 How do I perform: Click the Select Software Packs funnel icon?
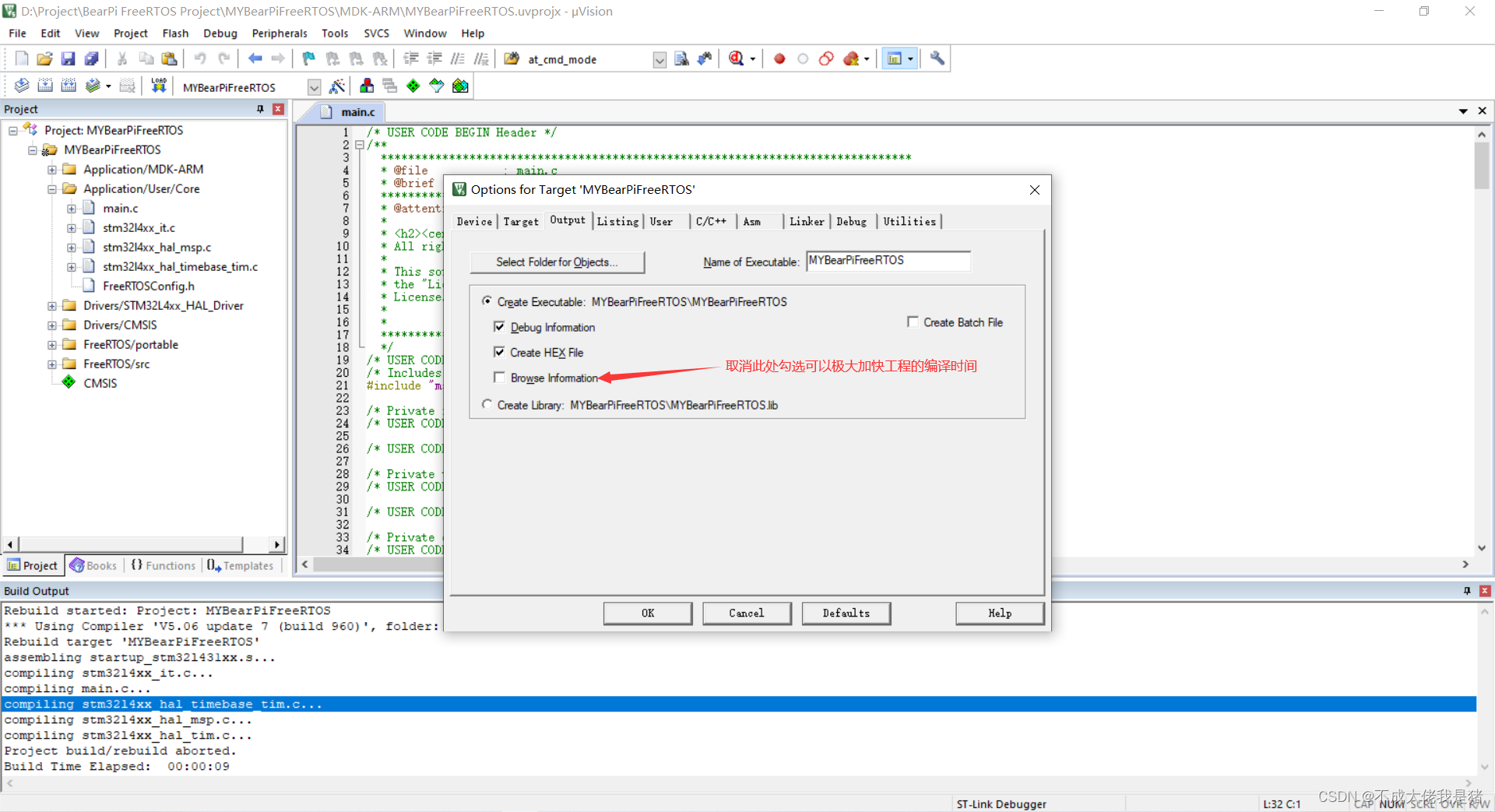pos(437,86)
